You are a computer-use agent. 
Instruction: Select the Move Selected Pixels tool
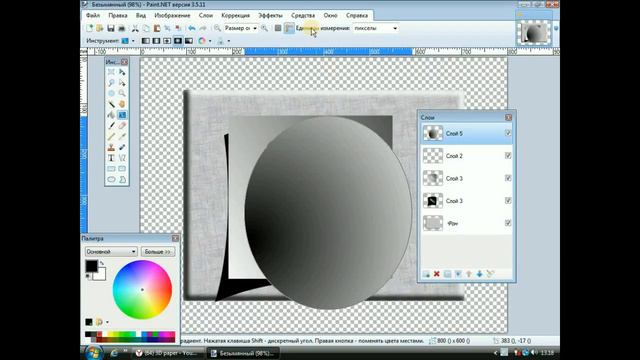[x=122, y=72]
